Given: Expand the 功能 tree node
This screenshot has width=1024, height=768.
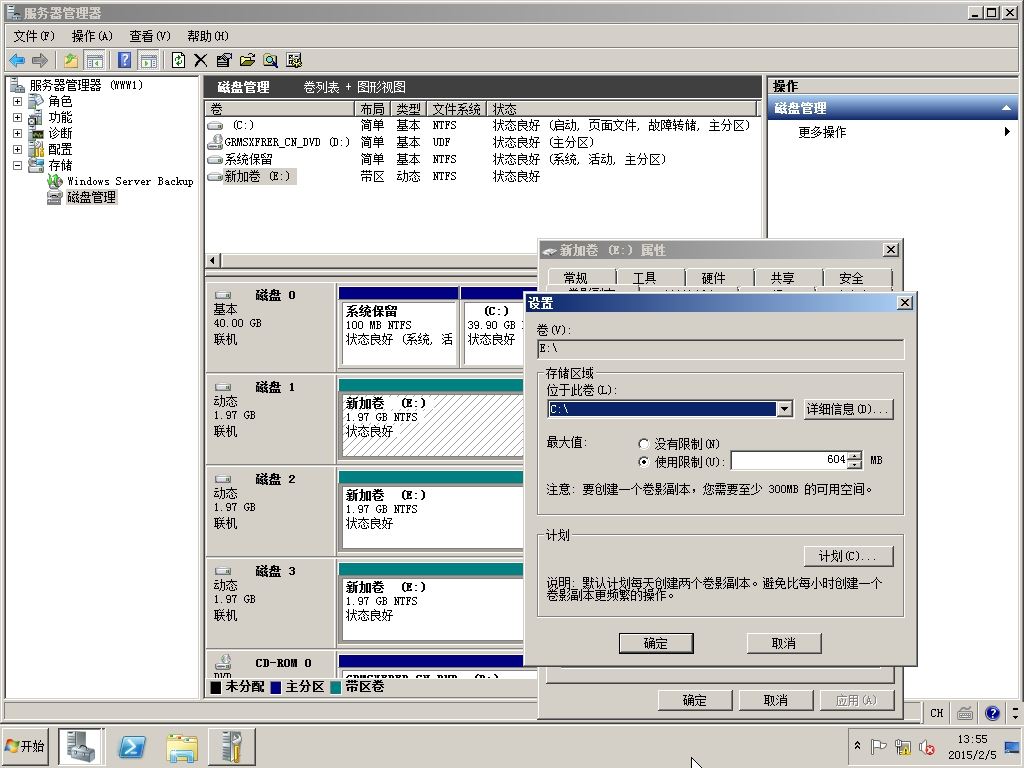Looking at the screenshot, I should [18, 118].
